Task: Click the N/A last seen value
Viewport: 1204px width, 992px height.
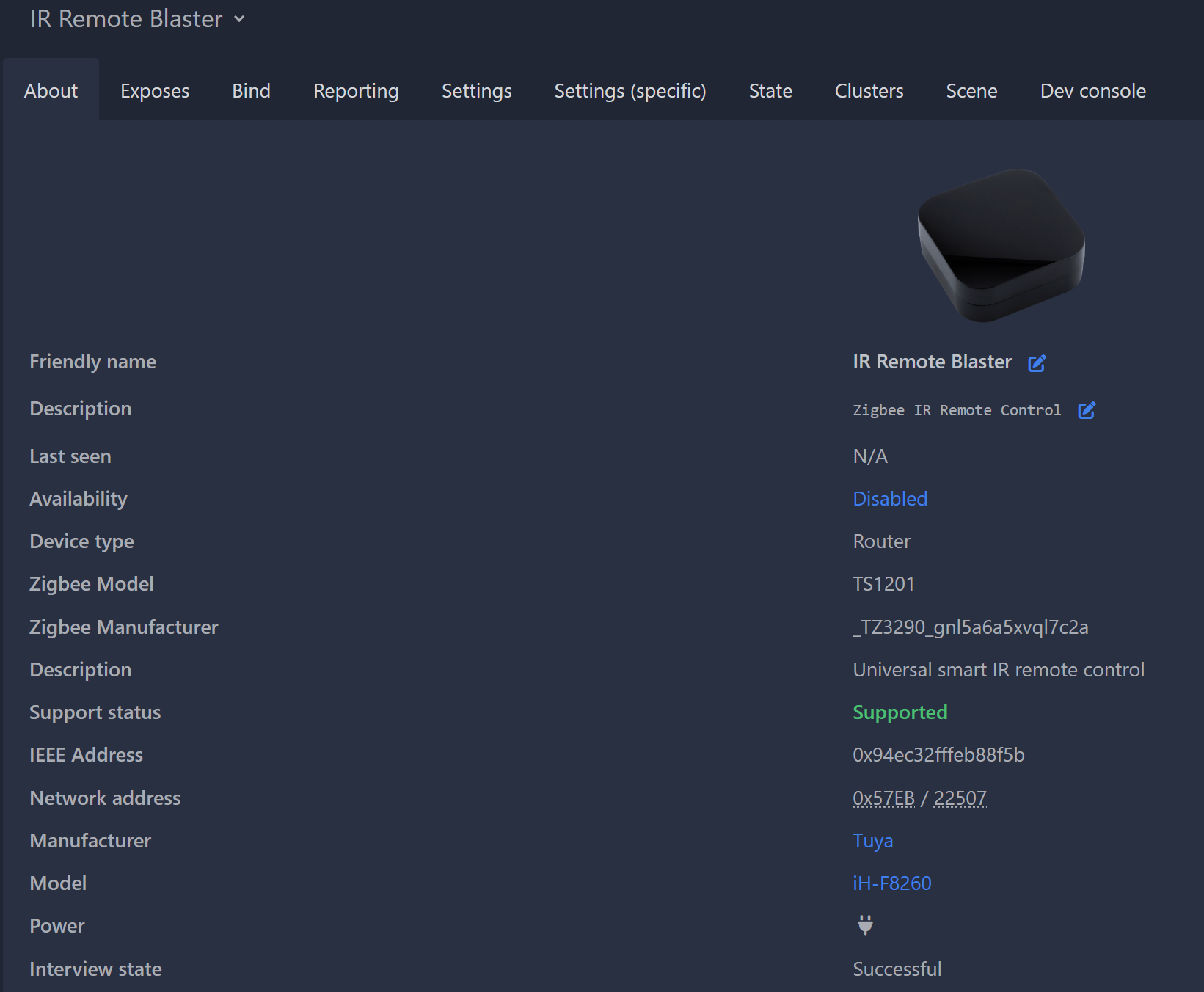Action: click(x=870, y=456)
